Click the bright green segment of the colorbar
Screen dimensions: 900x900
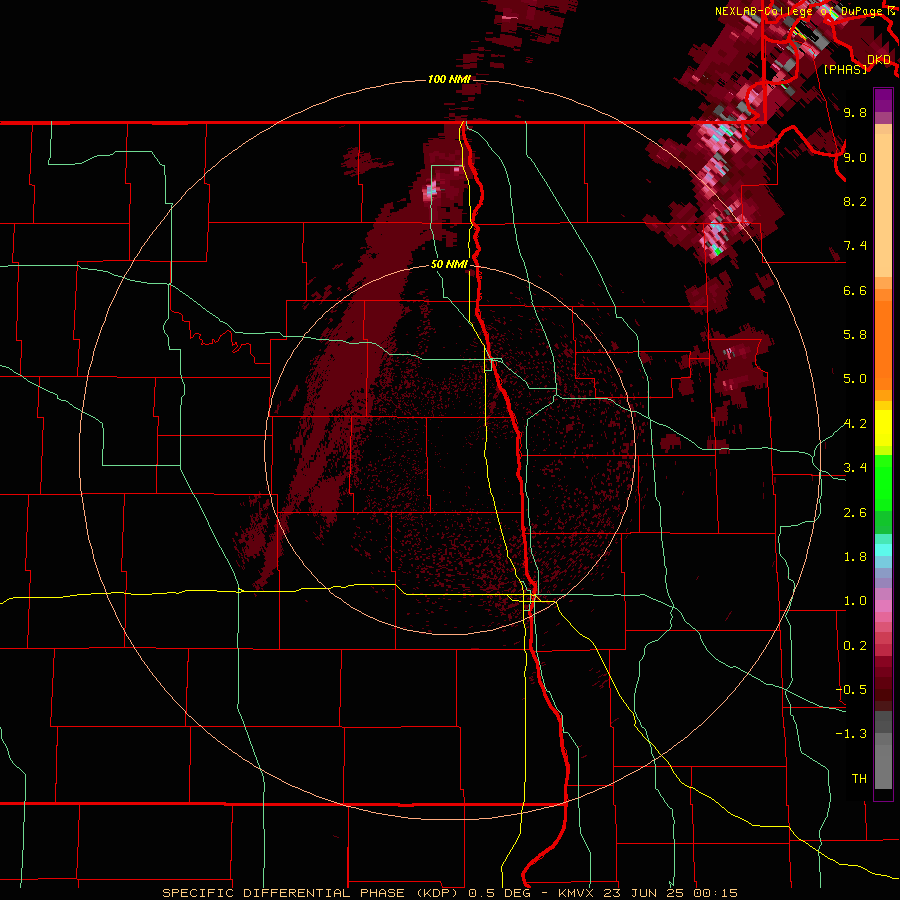pyautogui.click(x=883, y=483)
